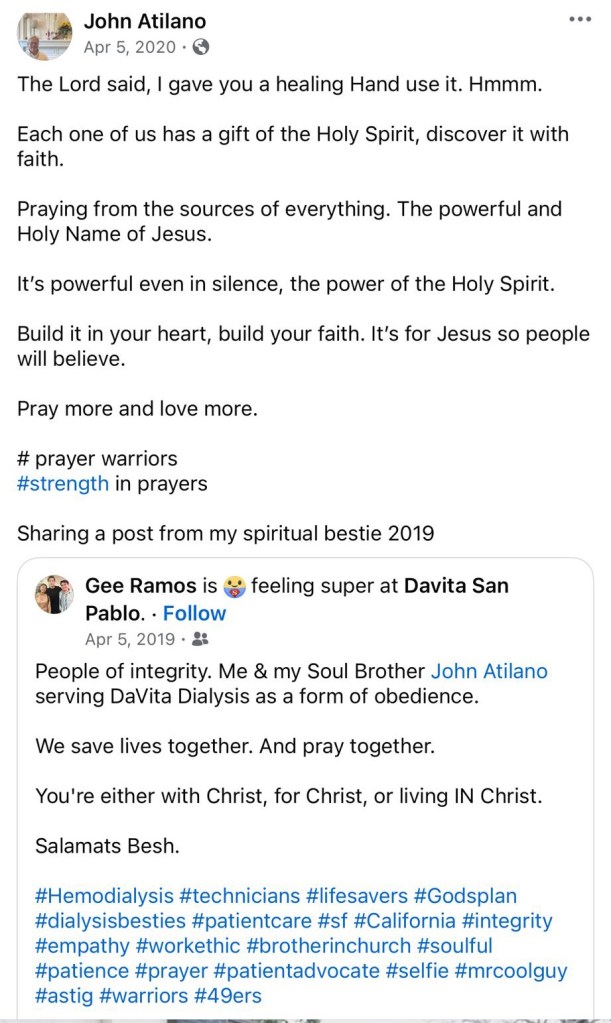Click John Atilano's profile picture
The image size is (611, 1023).
tap(44, 33)
